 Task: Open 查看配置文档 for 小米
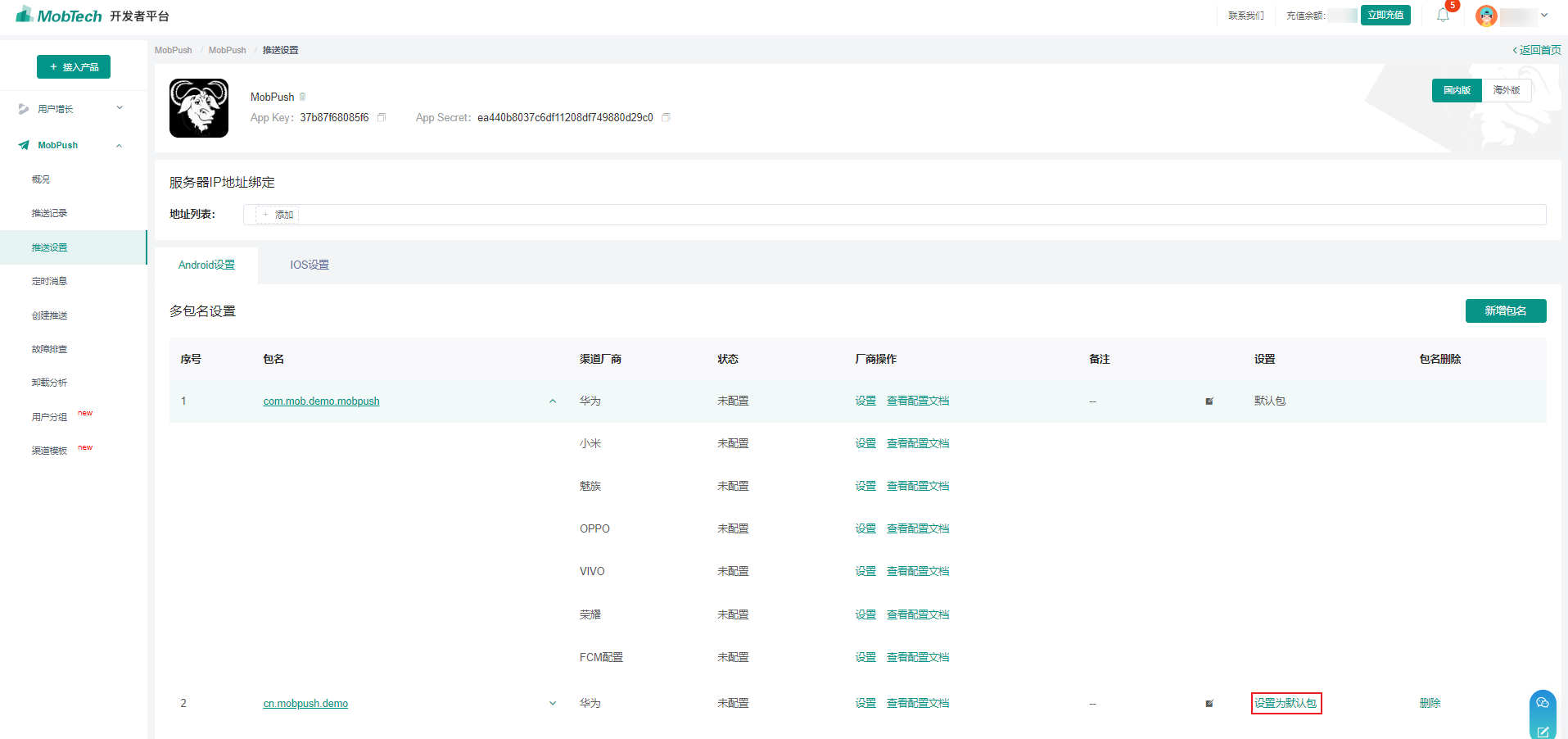(918, 444)
